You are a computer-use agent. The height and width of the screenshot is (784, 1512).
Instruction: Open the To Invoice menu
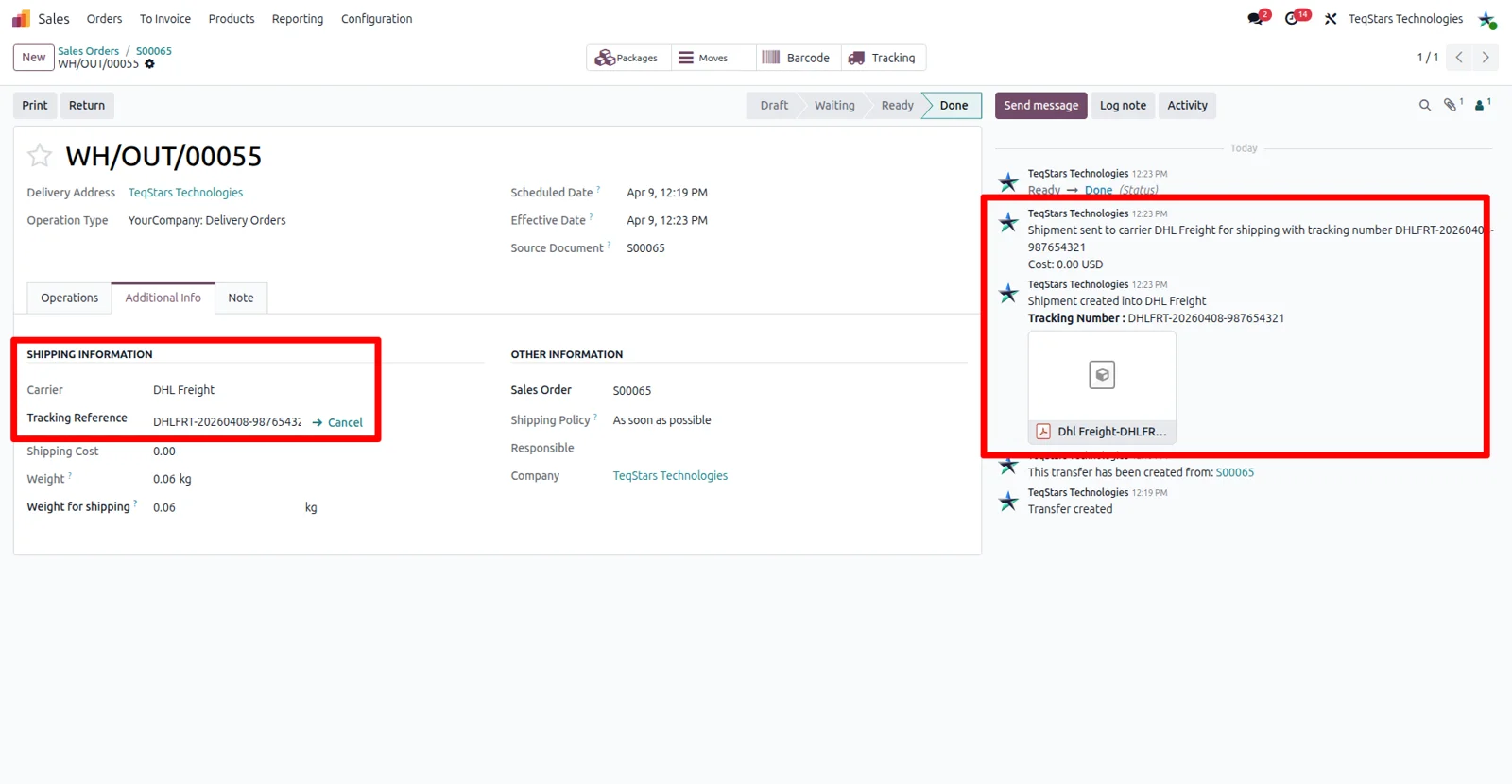click(165, 19)
